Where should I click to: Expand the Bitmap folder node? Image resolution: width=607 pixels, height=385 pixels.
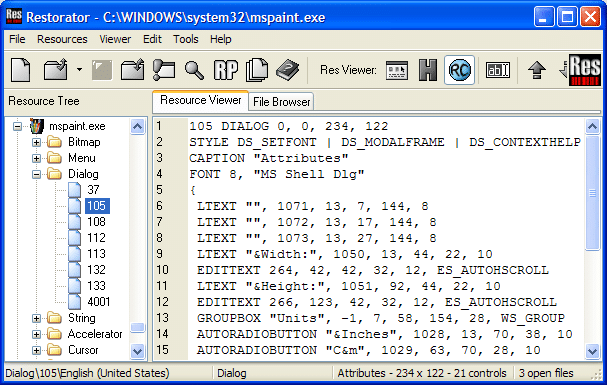[x=36, y=142]
